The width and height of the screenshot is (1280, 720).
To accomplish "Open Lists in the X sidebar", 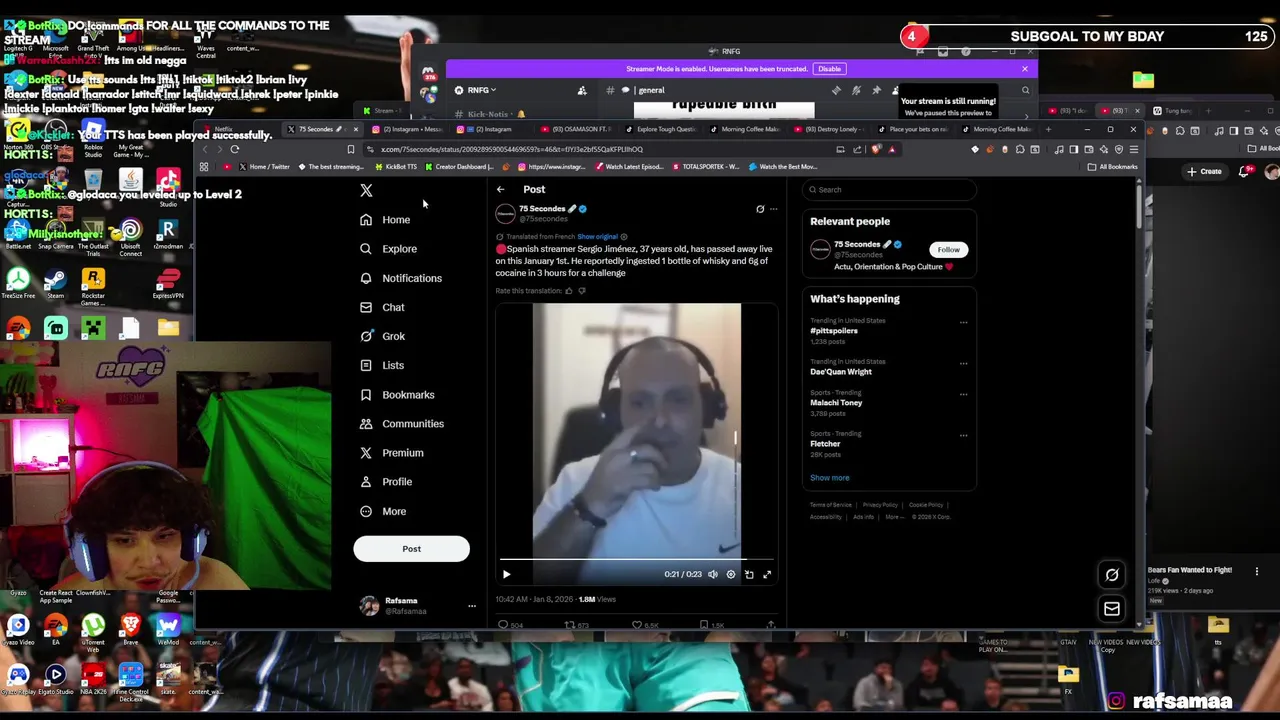I will 382,365.
